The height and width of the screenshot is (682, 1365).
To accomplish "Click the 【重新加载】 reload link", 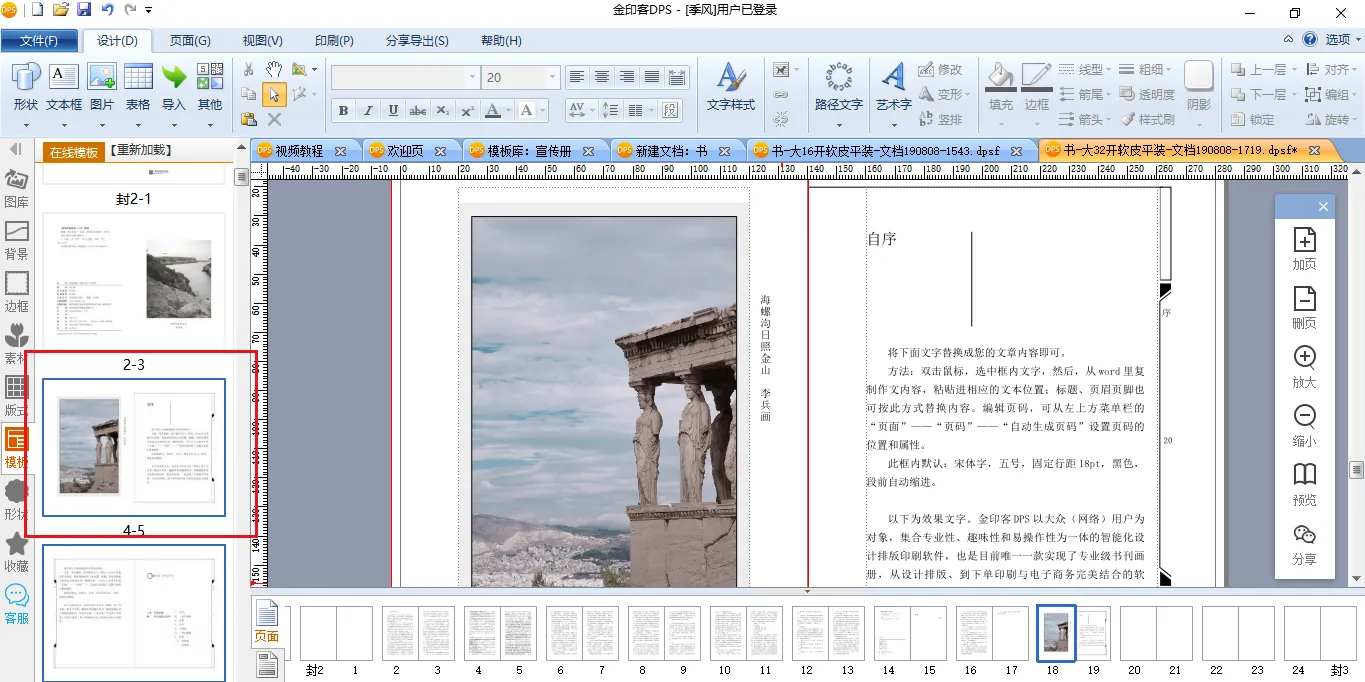I will [x=141, y=151].
